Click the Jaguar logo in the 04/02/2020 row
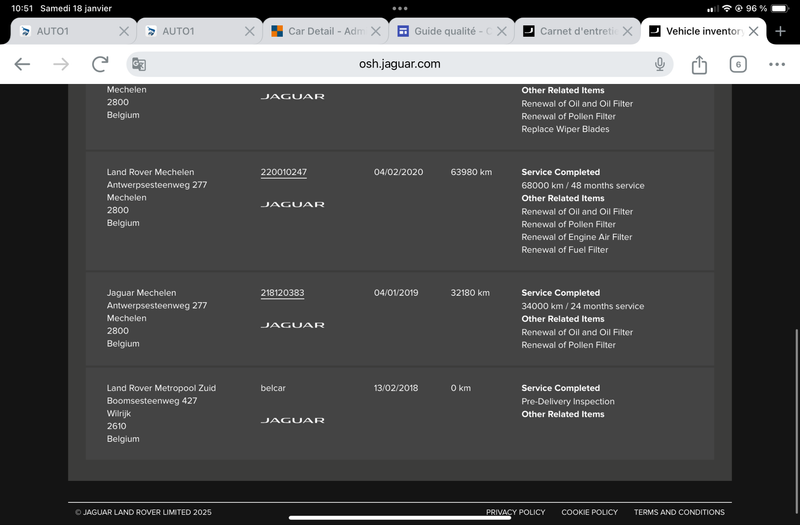Viewport: 800px width, 525px height. (x=292, y=204)
